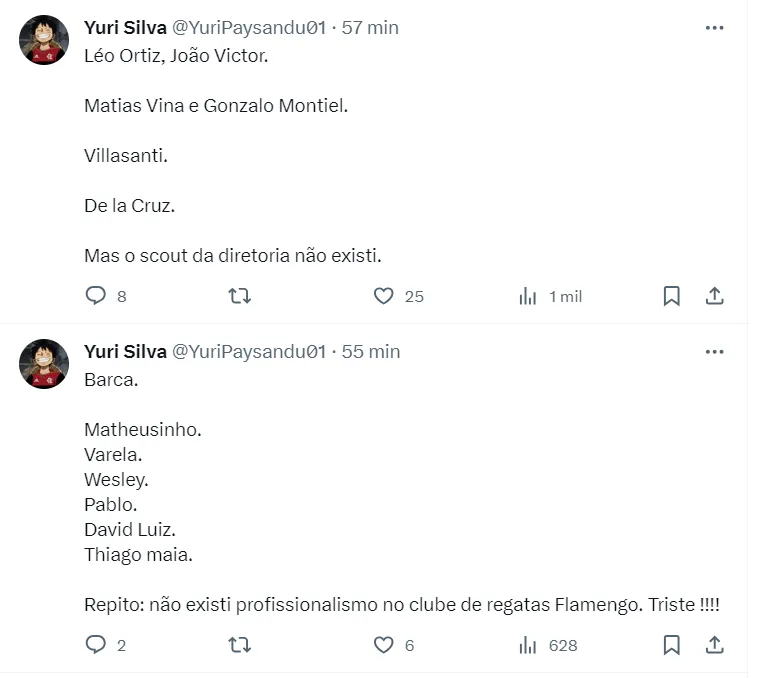770x678 pixels.
Task: Open the 57 min timestamp link
Action: (x=370, y=28)
